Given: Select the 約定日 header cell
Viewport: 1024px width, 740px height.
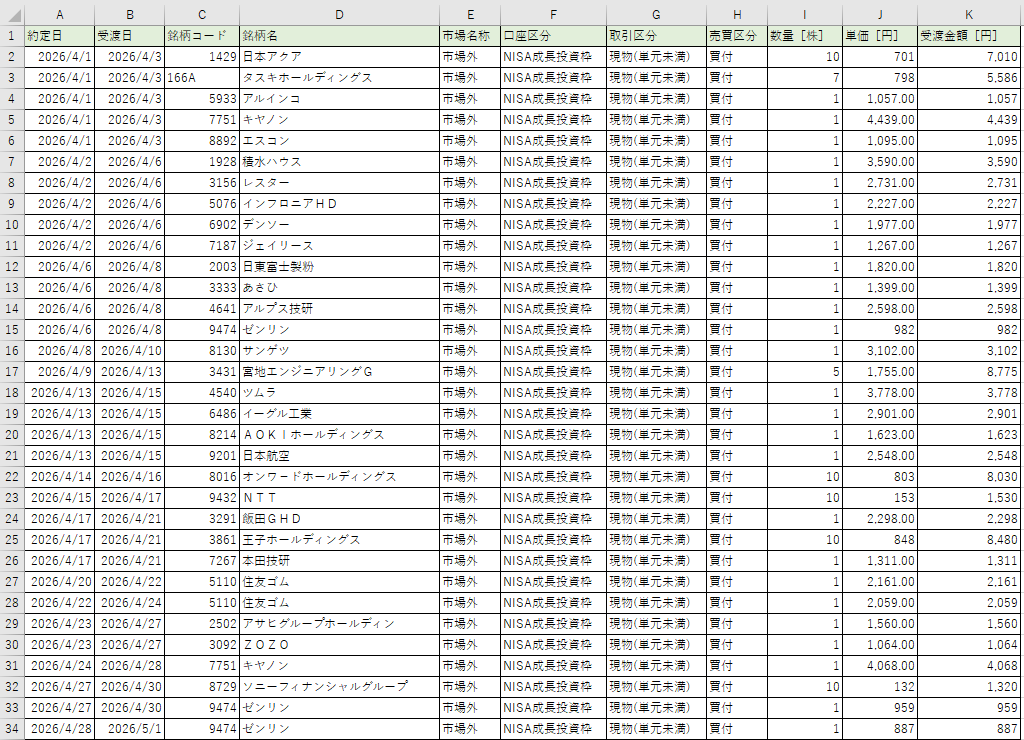Looking at the screenshot, I should coord(59,36).
